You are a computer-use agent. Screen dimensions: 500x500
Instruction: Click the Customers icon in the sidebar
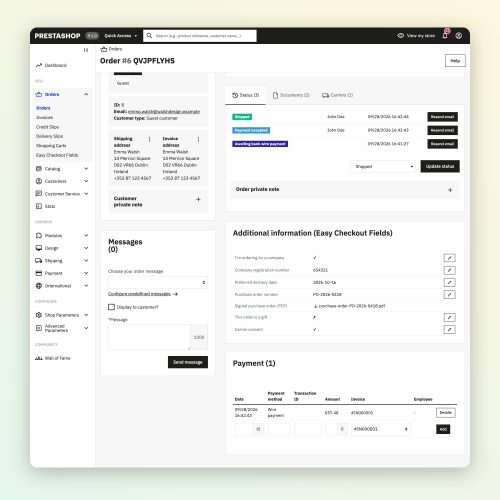(x=39, y=181)
